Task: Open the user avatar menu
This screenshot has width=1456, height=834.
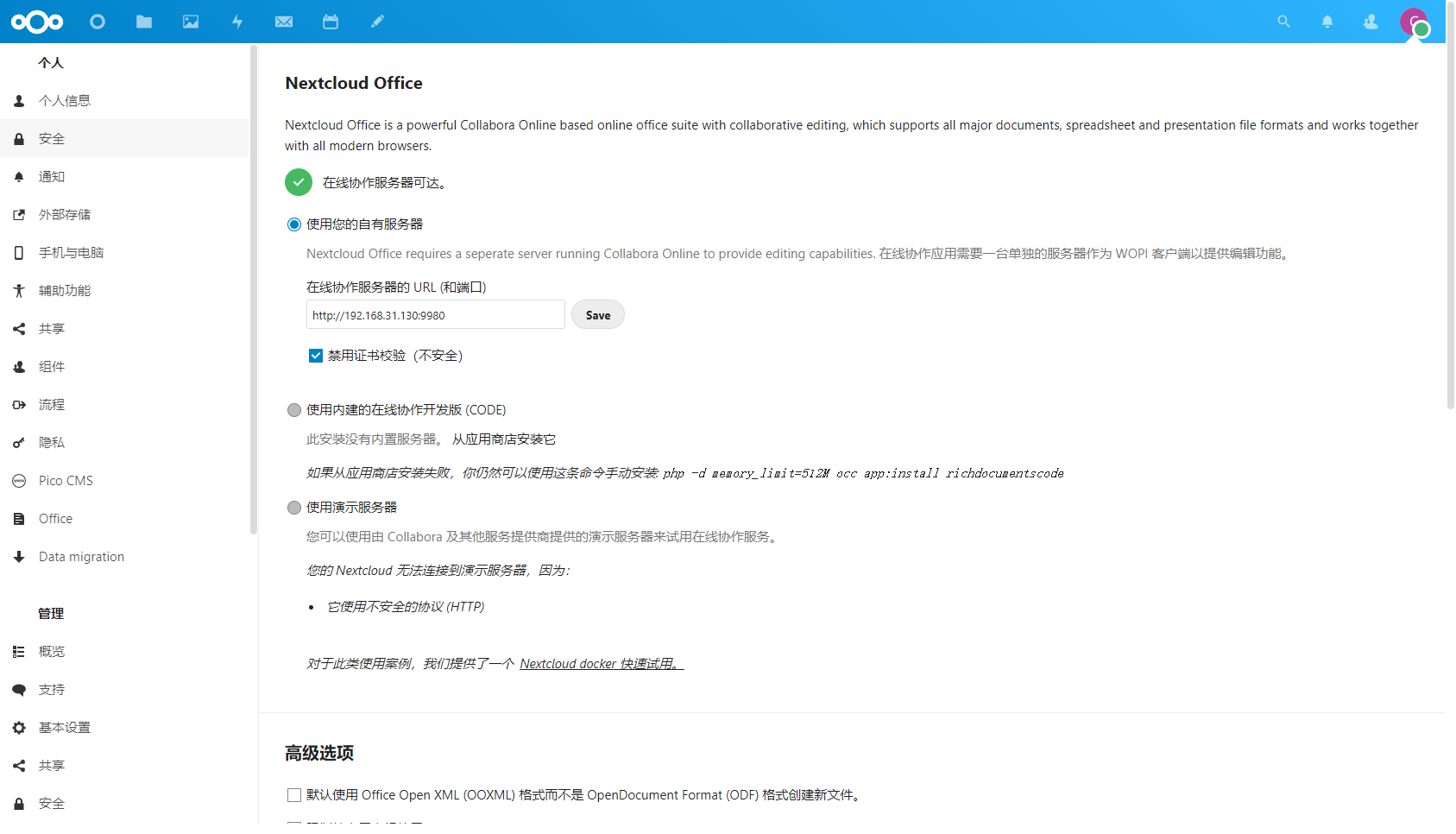Action: pyautogui.click(x=1414, y=22)
